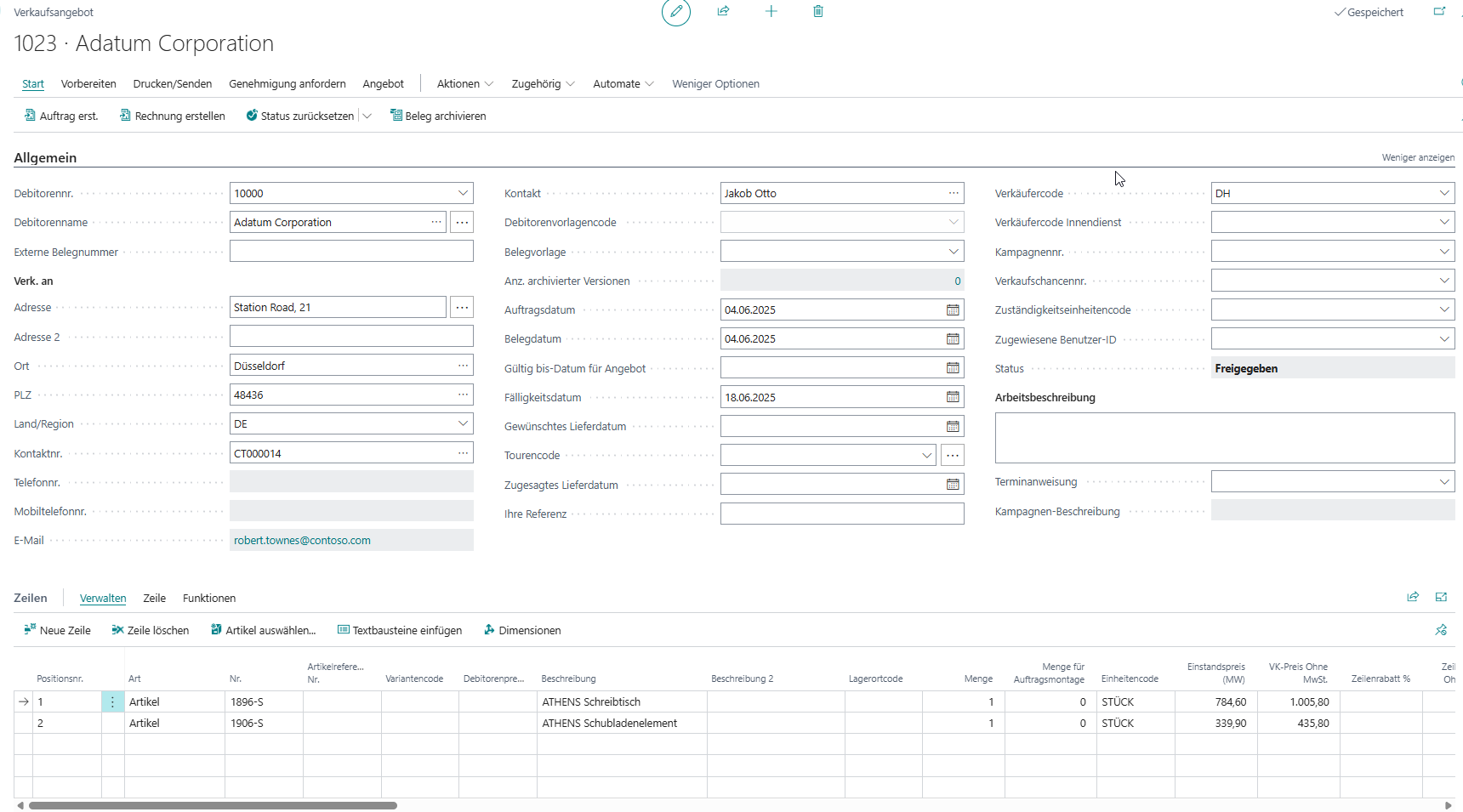Open the Automate menu
The image size is (1463, 812).
point(623,83)
